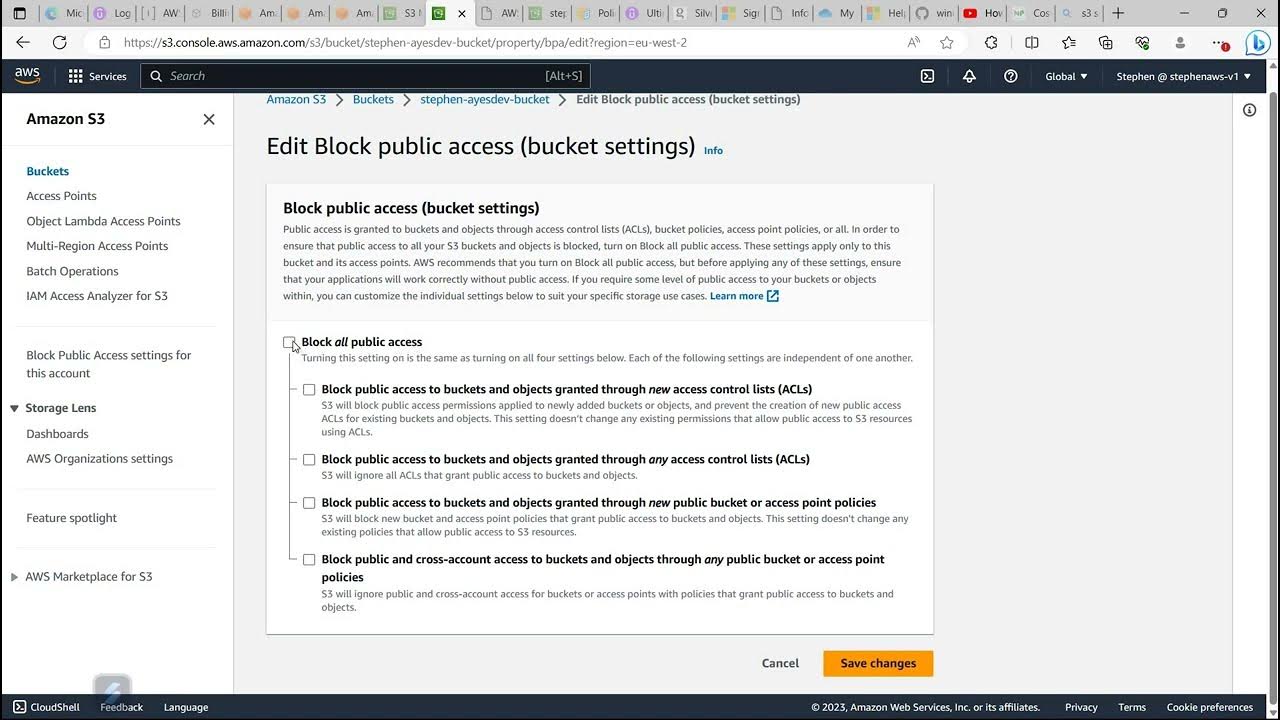Open Storage Lens Dashboards
This screenshot has width=1280, height=720.
click(x=58, y=434)
